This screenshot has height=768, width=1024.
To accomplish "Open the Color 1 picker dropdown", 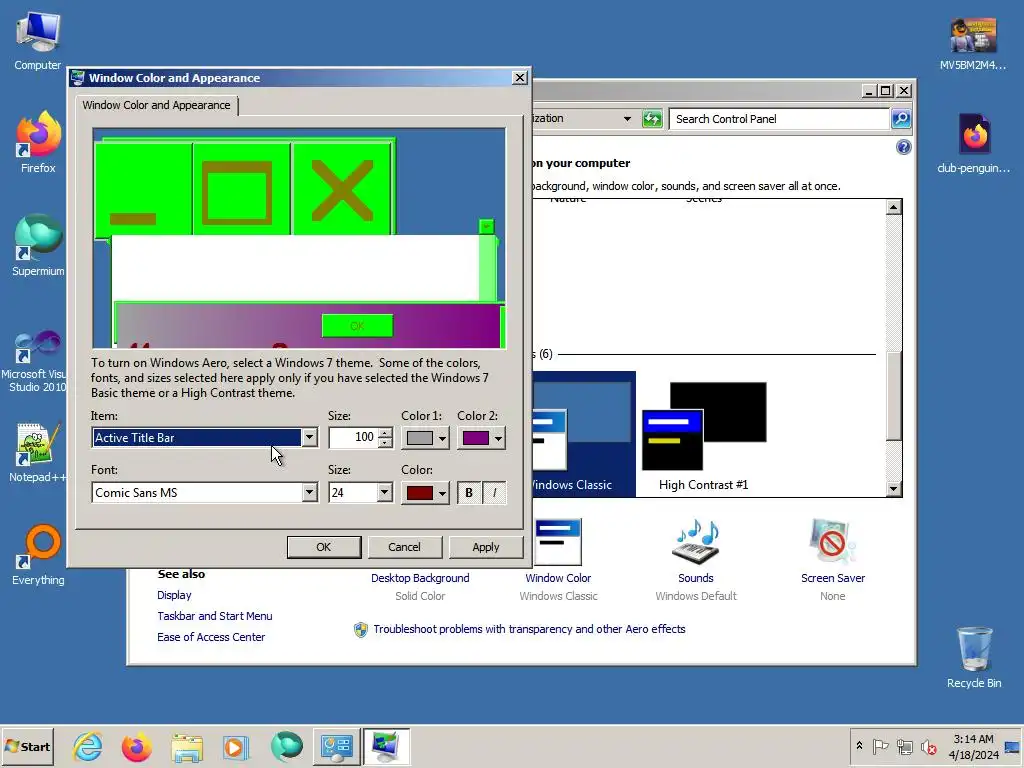I will pyautogui.click(x=425, y=438).
